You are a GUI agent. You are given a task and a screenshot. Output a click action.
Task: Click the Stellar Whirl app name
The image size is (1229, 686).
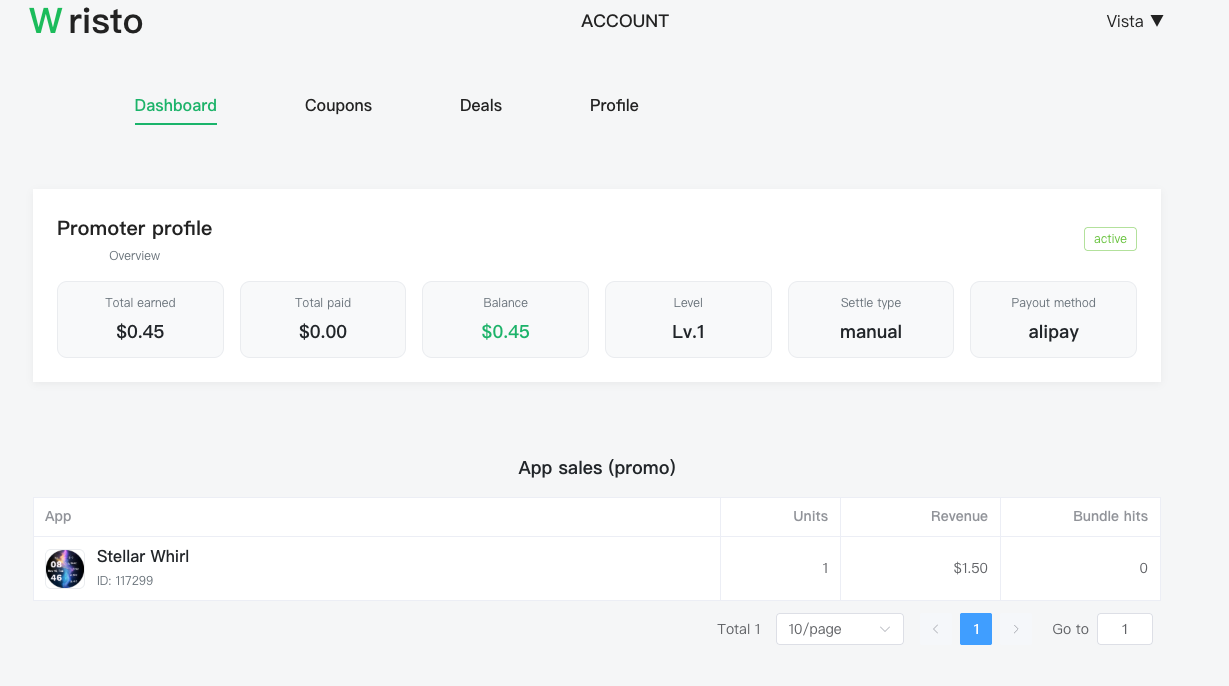[x=143, y=557]
